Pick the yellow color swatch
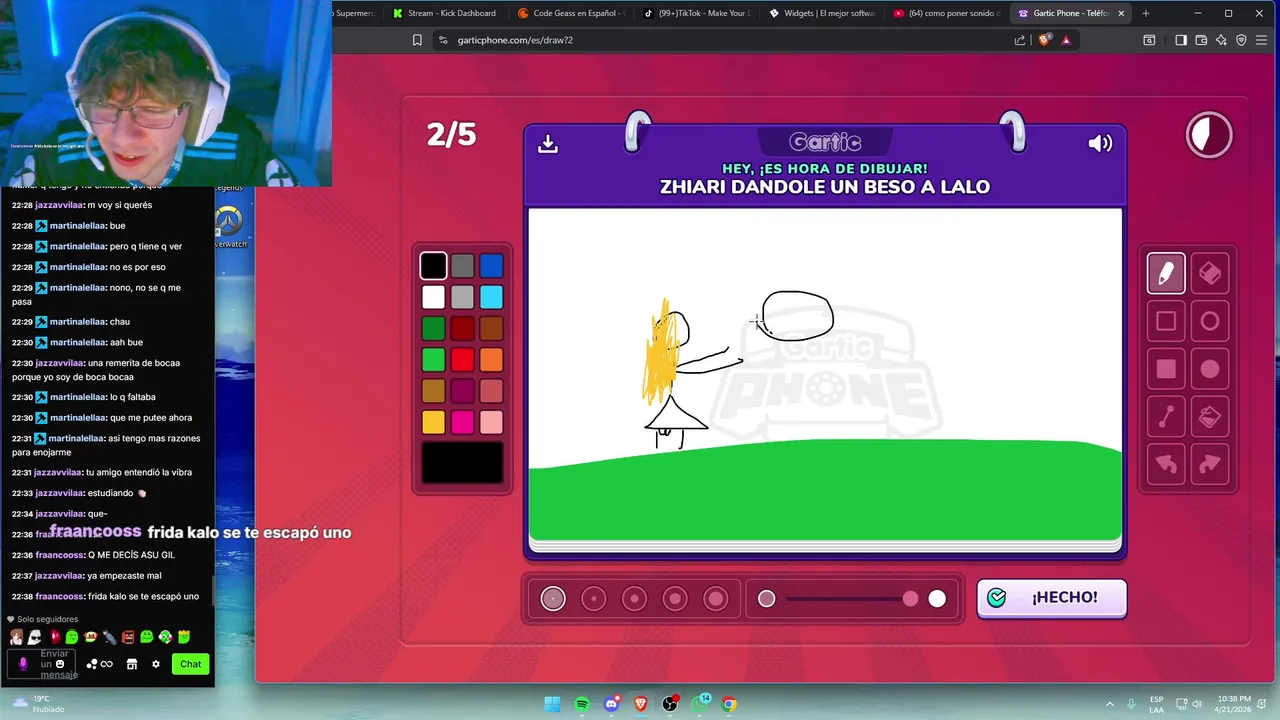1280x720 pixels. pyautogui.click(x=433, y=422)
